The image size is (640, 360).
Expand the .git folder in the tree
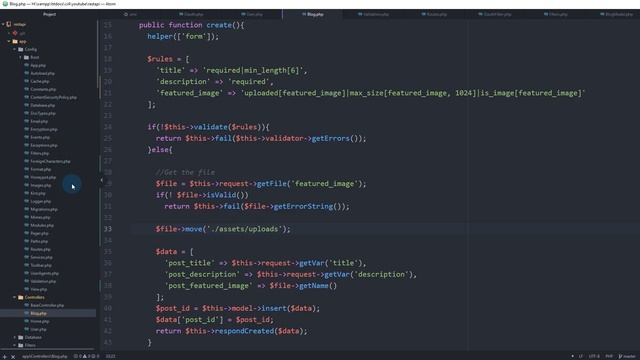(9, 33)
